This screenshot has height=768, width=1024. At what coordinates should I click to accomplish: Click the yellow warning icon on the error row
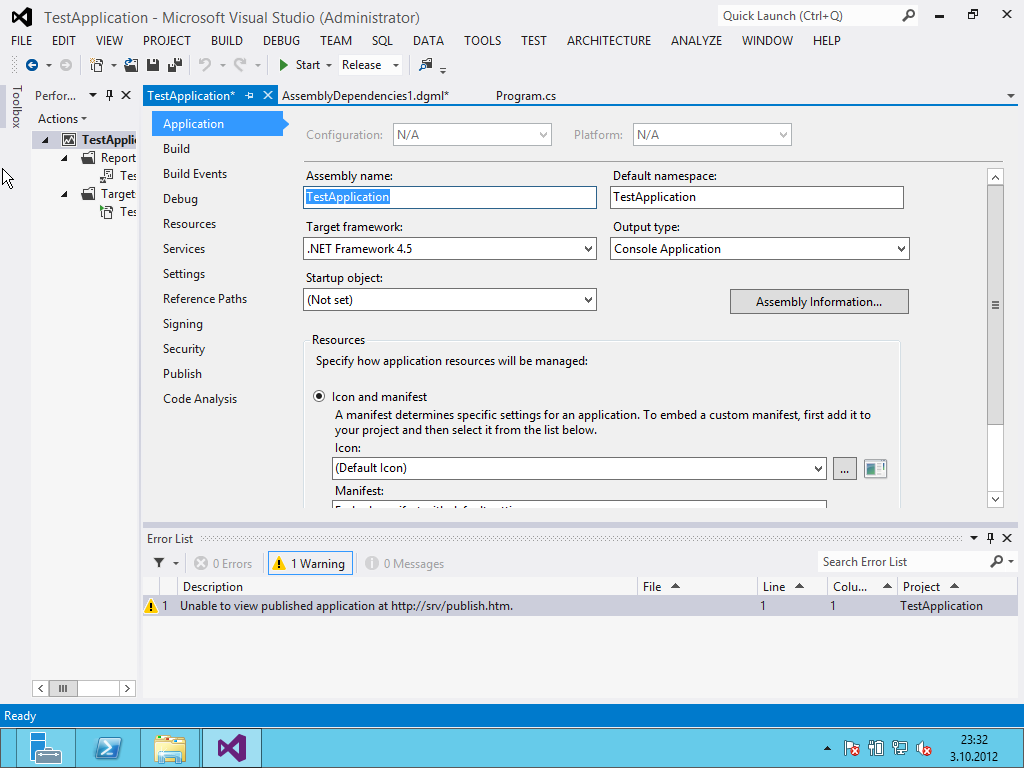click(x=151, y=606)
